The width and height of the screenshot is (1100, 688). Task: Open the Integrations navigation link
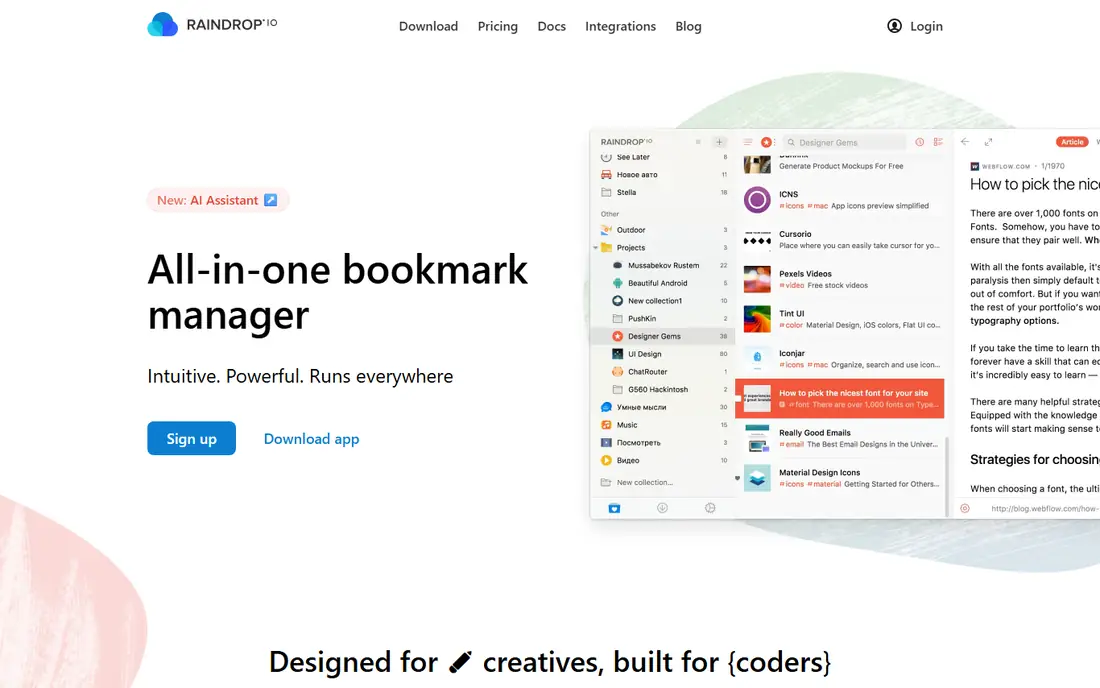point(620,26)
